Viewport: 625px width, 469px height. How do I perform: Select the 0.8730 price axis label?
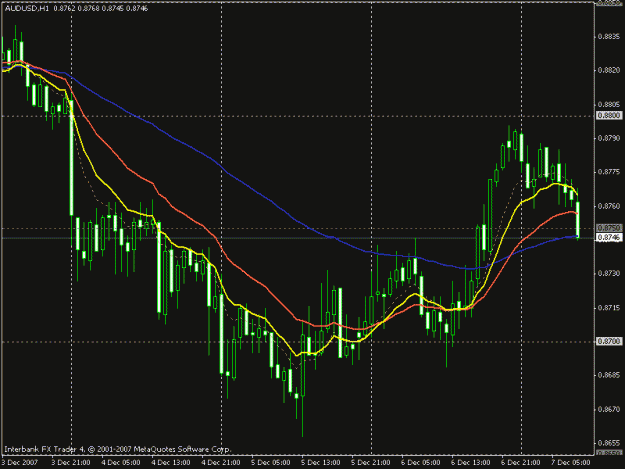(609, 274)
